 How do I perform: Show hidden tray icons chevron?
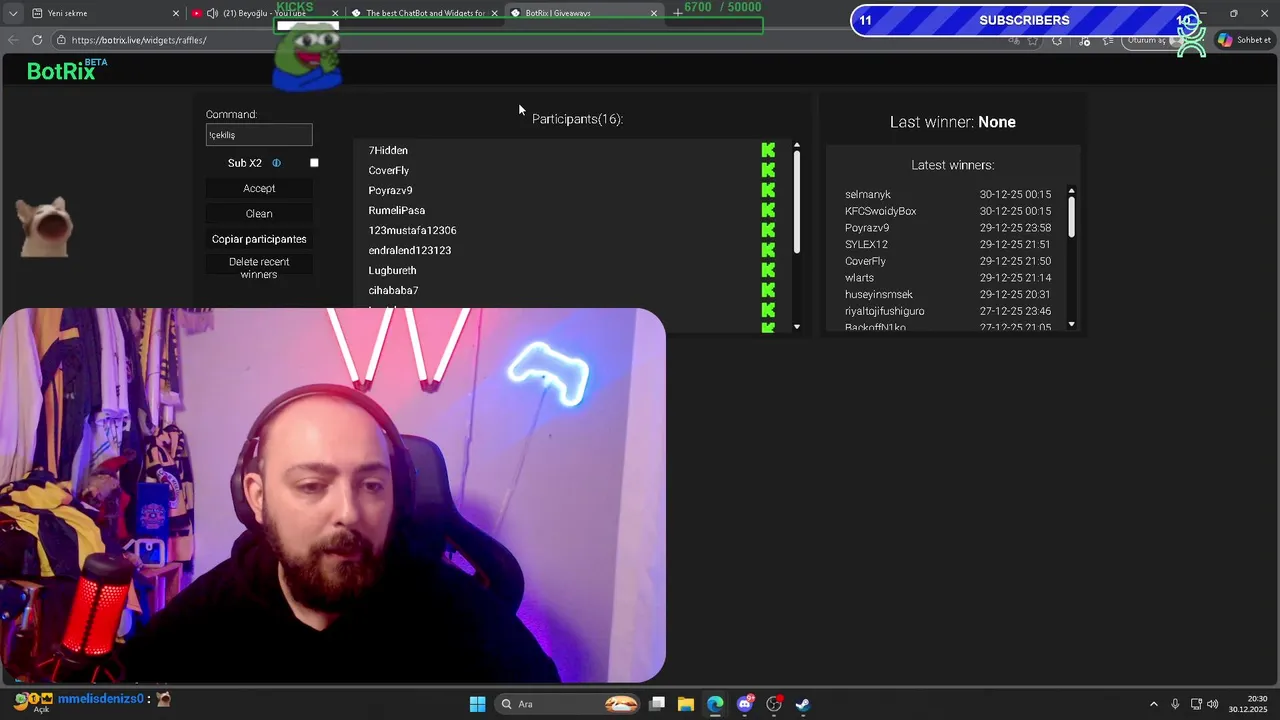1153,704
